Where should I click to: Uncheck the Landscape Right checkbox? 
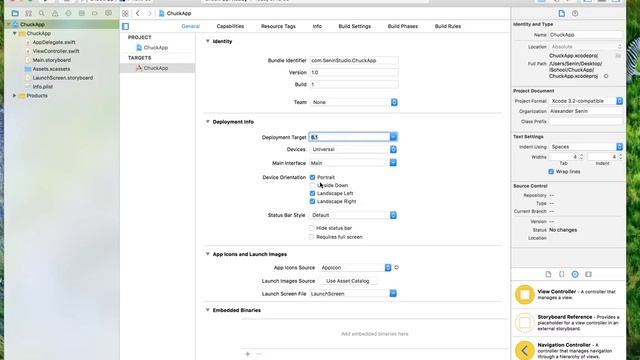(312, 201)
